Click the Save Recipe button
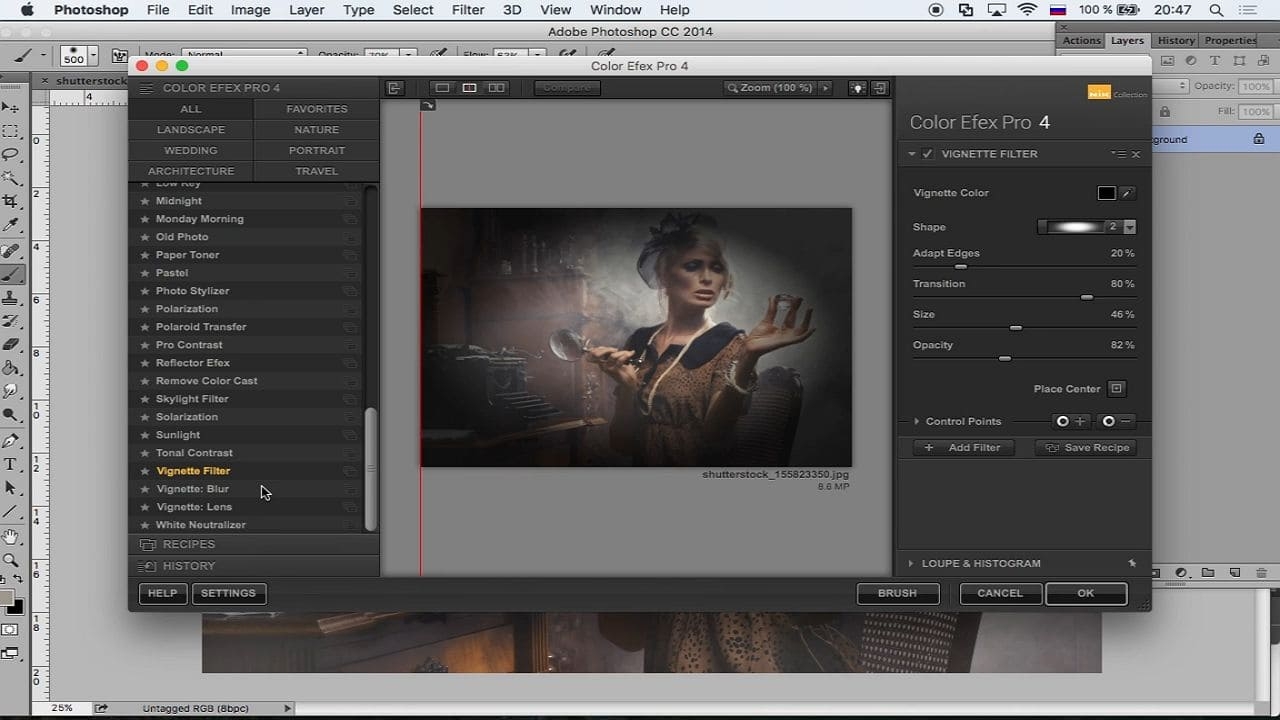 click(x=1086, y=448)
